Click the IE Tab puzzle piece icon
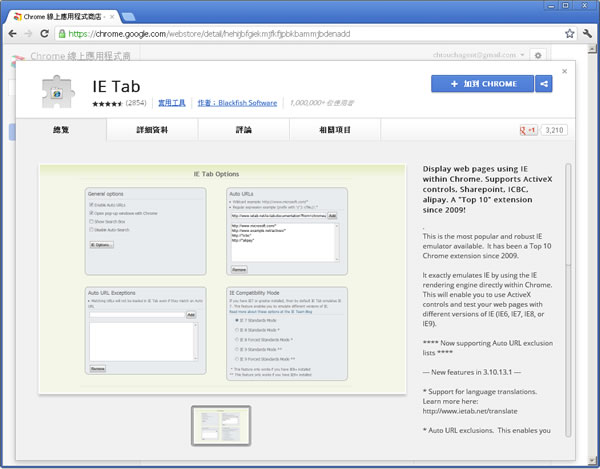 point(57,92)
